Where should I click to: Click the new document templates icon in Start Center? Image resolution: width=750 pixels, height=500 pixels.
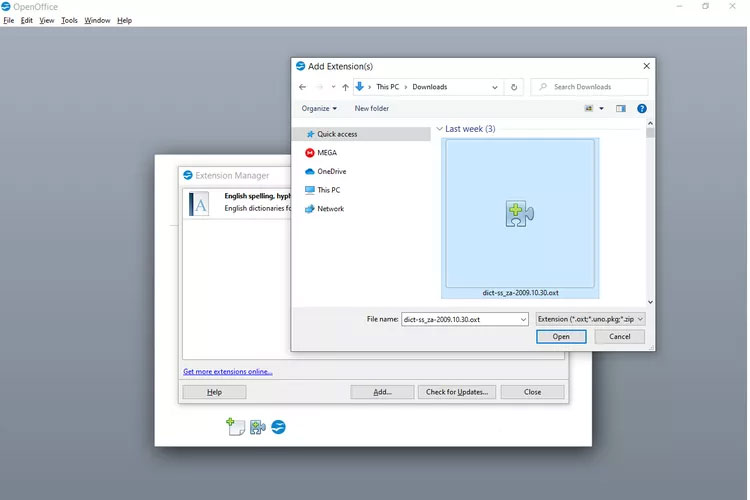coord(235,427)
